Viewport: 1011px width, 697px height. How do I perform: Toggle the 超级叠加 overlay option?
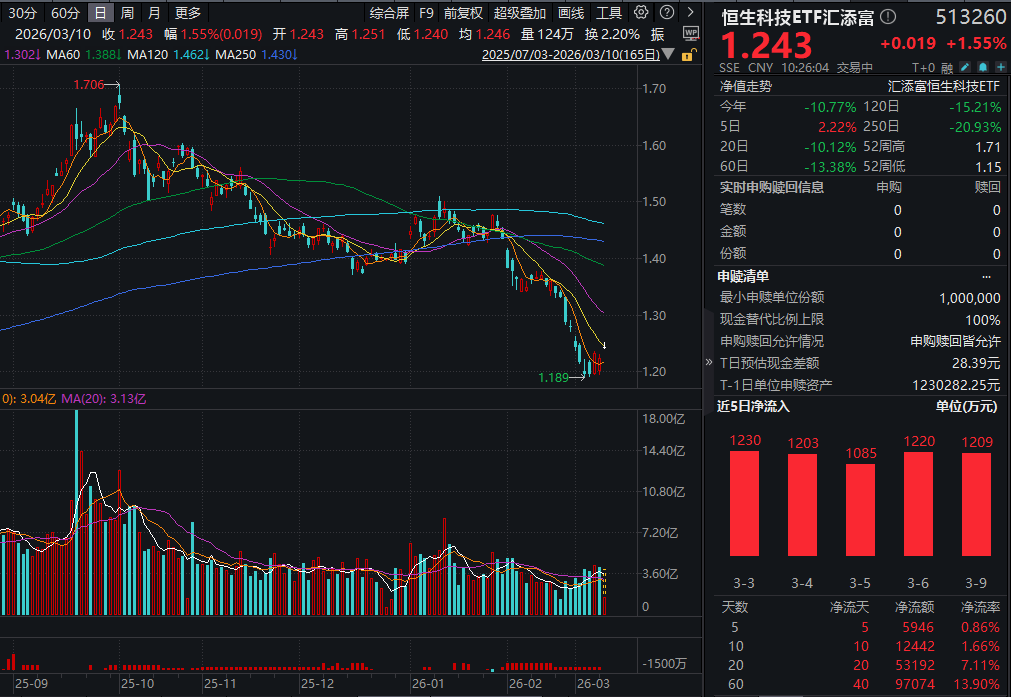coord(519,13)
